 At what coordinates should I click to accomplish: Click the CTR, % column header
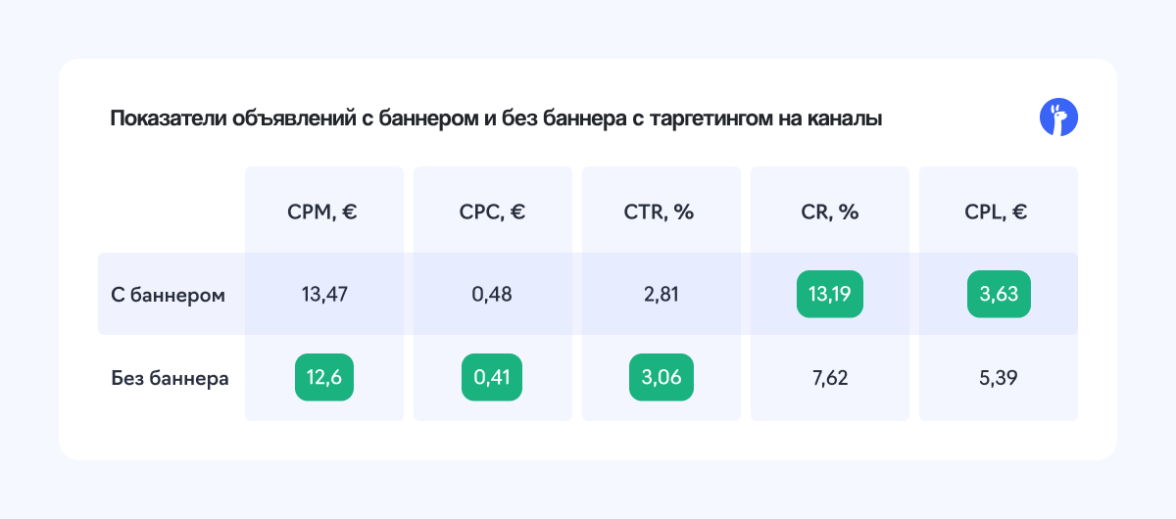point(660,212)
